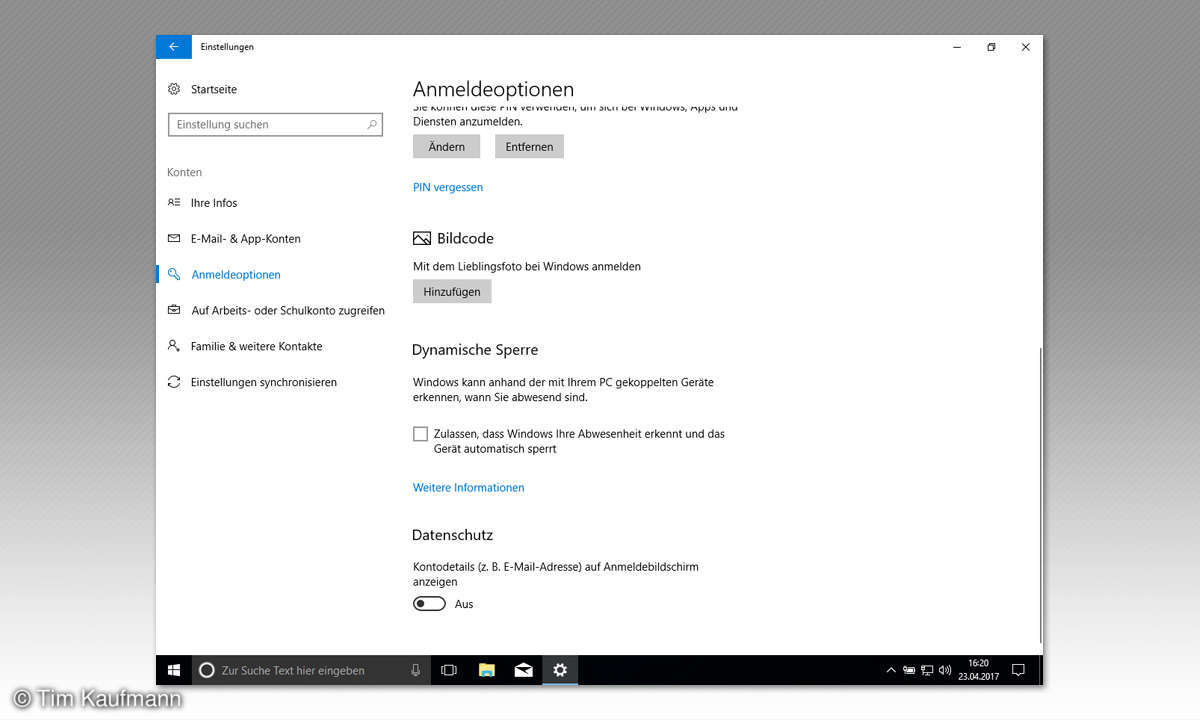Click 'Entfernen' to remove the PIN

tap(529, 147)
